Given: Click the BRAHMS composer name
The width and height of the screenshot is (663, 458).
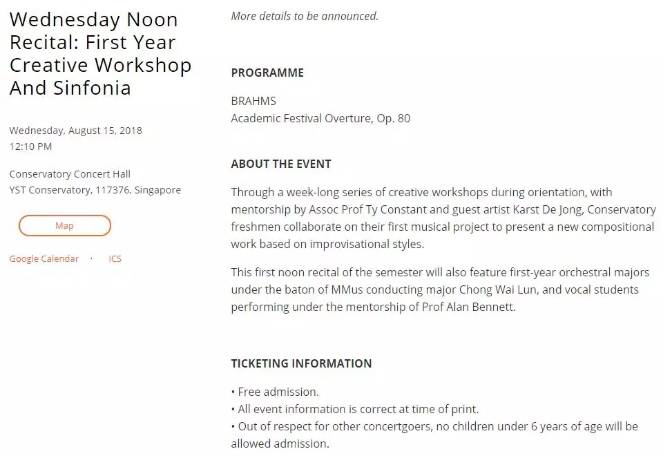Looking at the screenshot, I should pyautogui.click(x=253, y=101).
